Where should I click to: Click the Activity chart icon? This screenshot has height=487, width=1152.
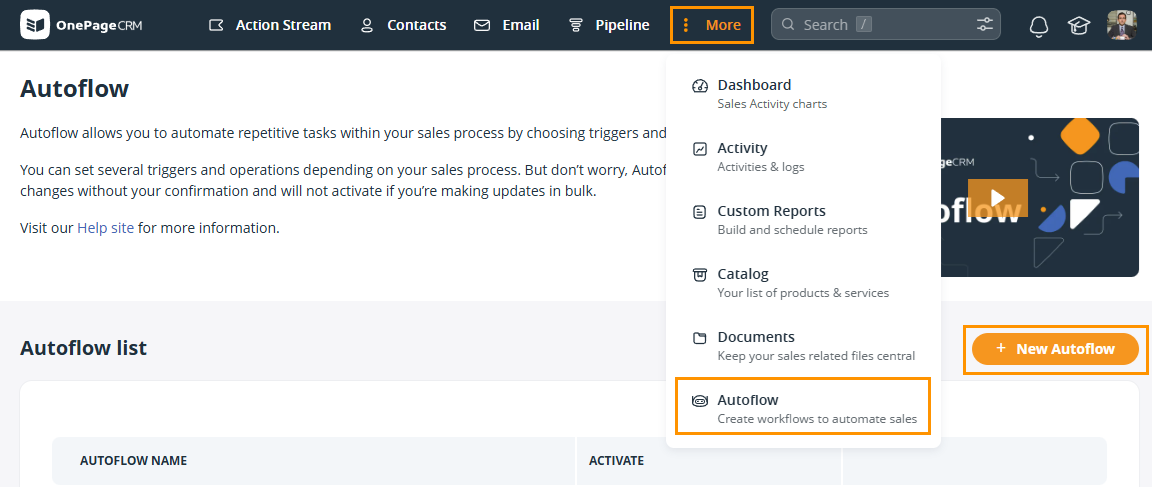[700, 149]
